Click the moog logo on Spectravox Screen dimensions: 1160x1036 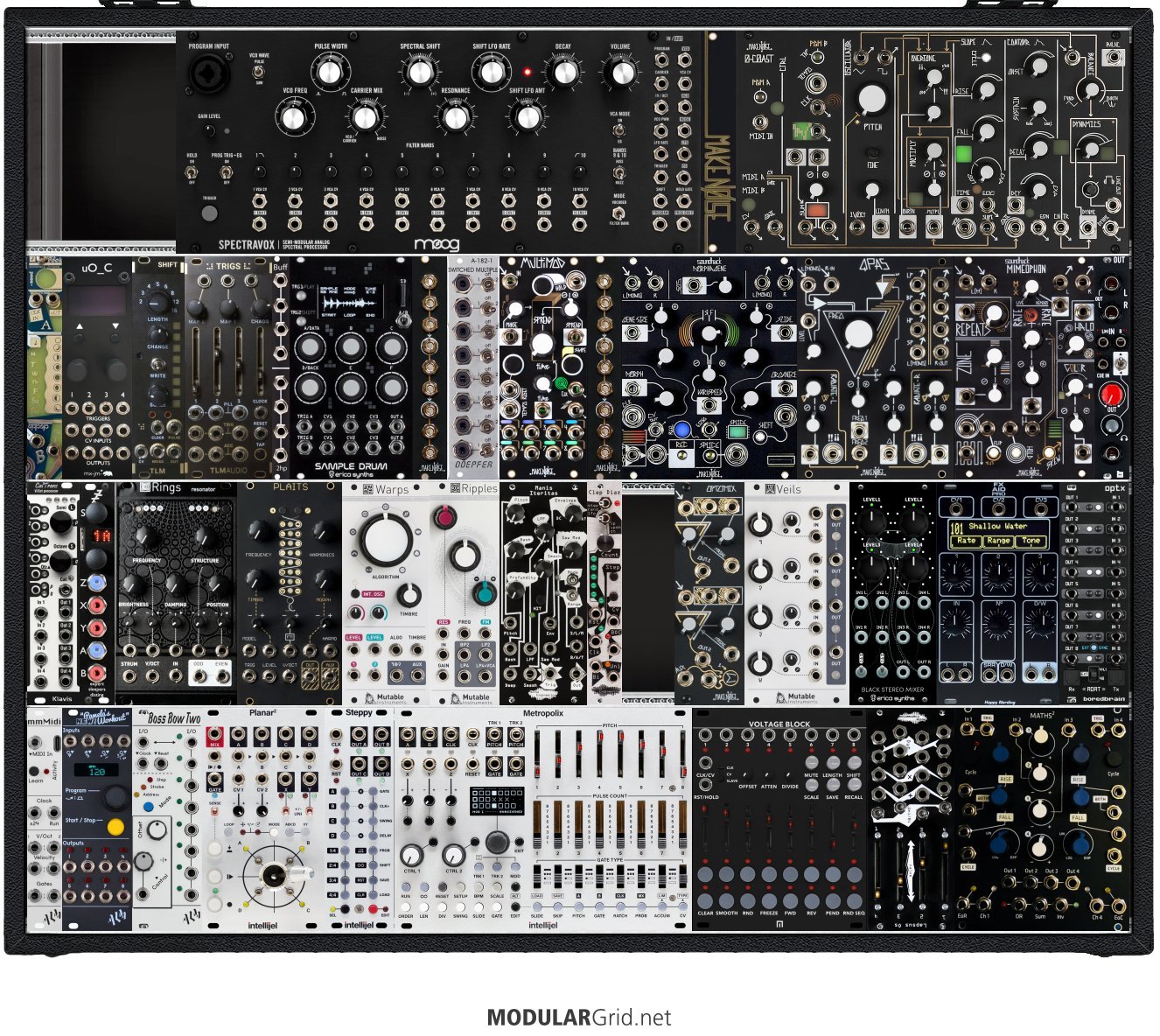click(436, 244)
